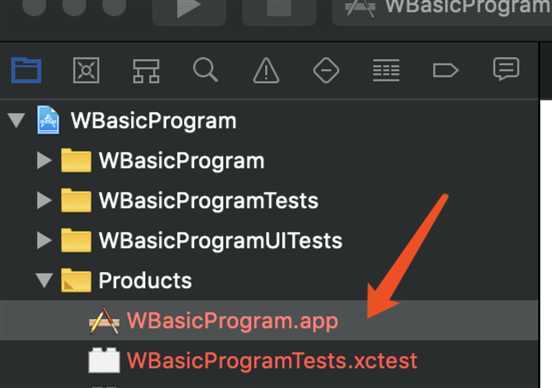Collapse the WBasicProgram project root
This screenshot has height=388, width=552.
(16, 120)
